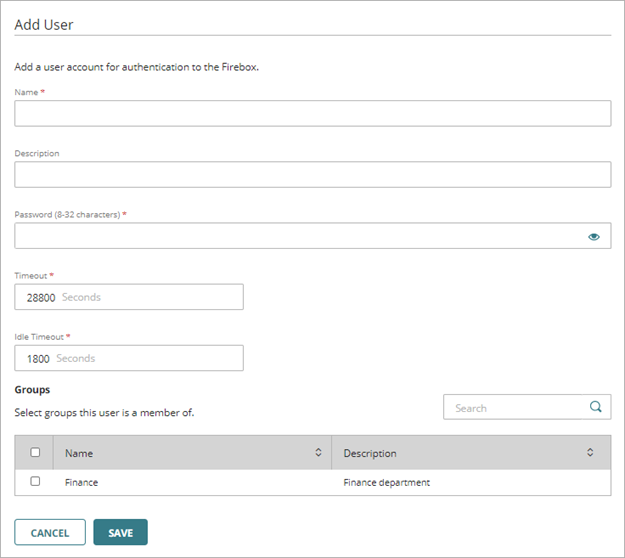Select the Password input box
625x558 pixels.
click(298, 236)
